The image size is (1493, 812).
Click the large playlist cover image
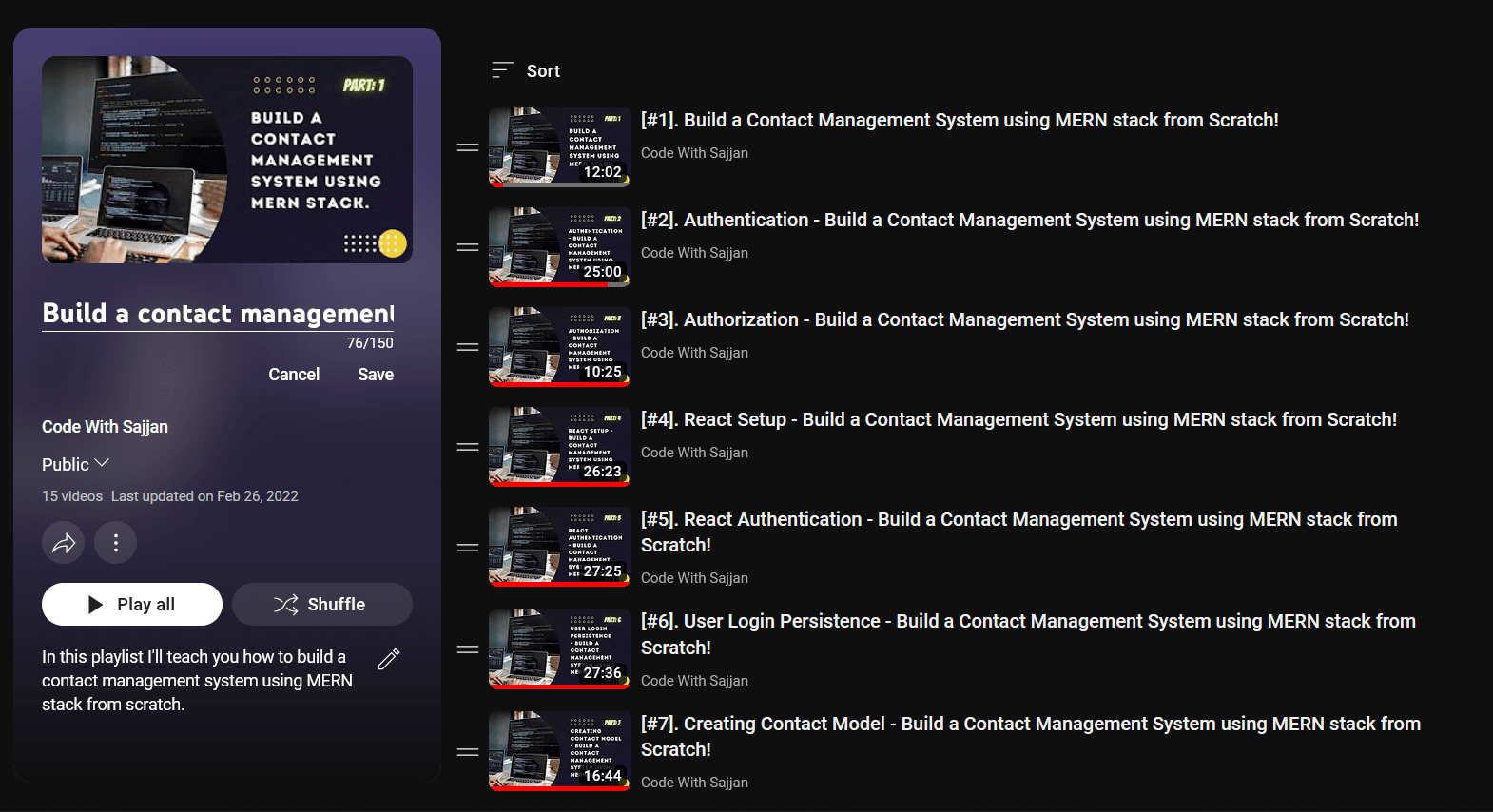point(227,160)
